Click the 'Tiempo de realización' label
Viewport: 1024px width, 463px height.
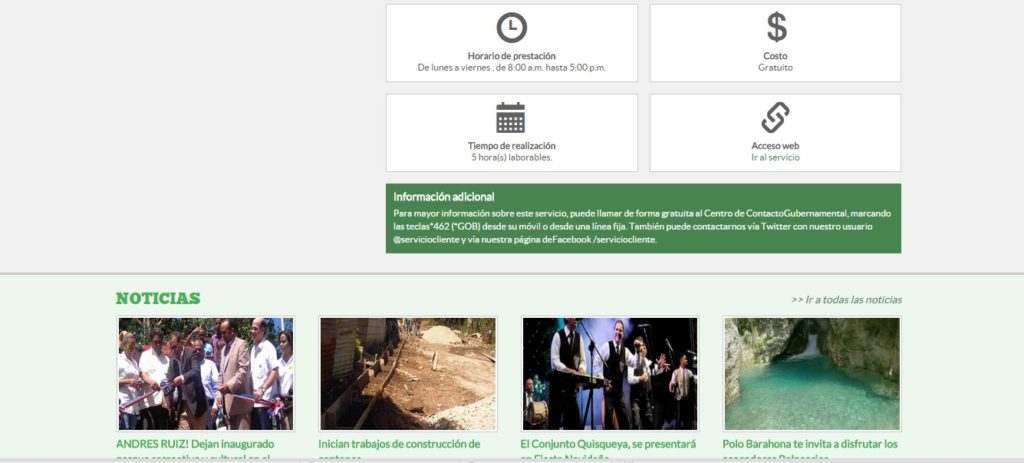tap(511, 146)
